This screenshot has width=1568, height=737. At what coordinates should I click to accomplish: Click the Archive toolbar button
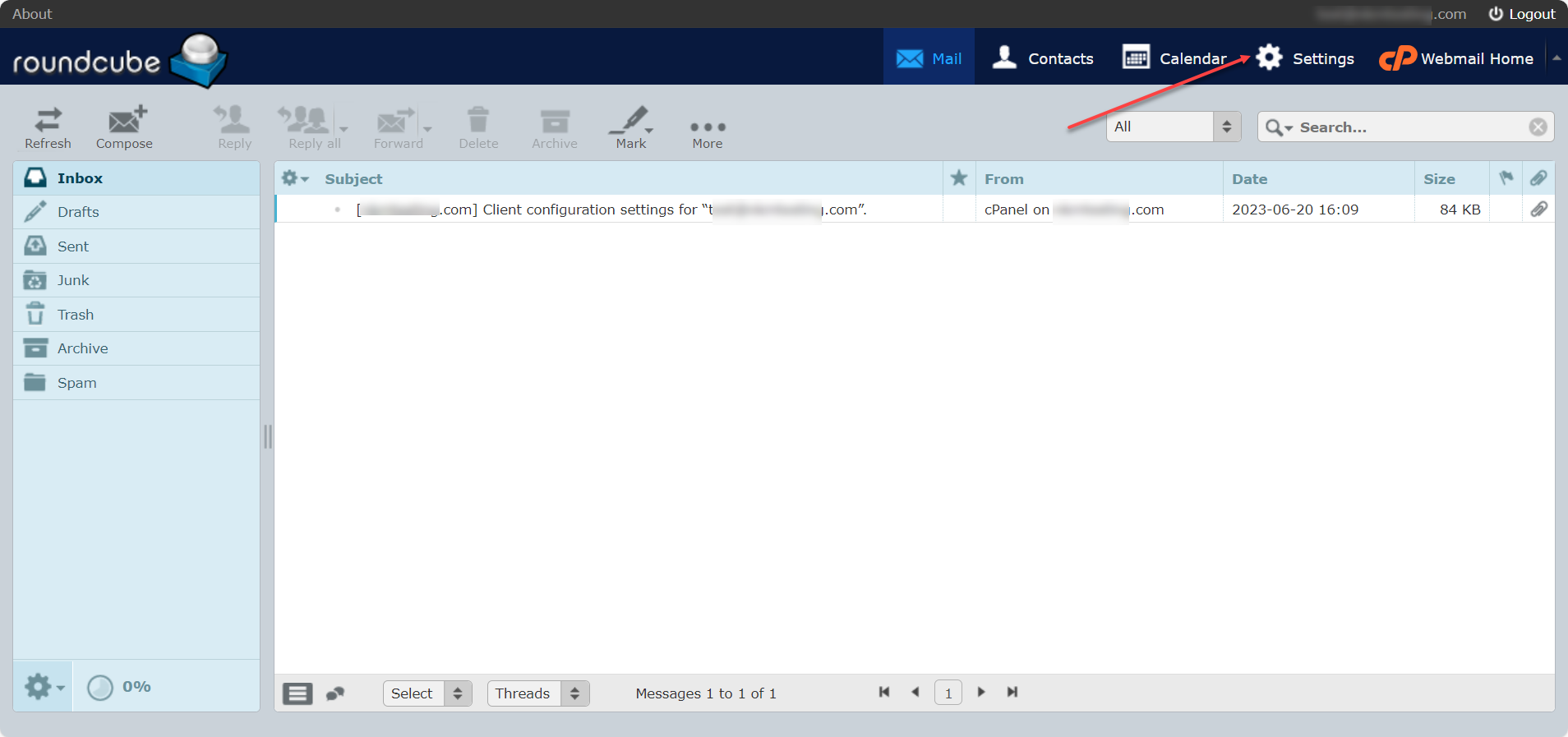(555, 128)
